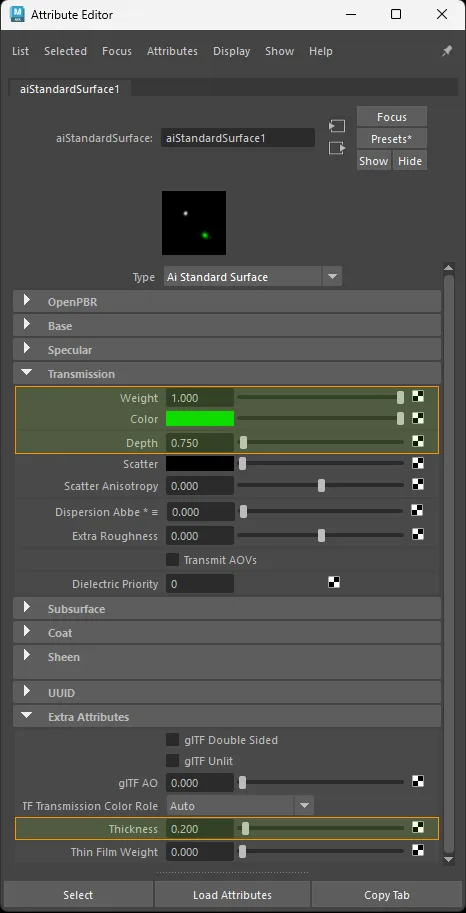Click the Focus button
Screen dimensions: 466x913
391,116
